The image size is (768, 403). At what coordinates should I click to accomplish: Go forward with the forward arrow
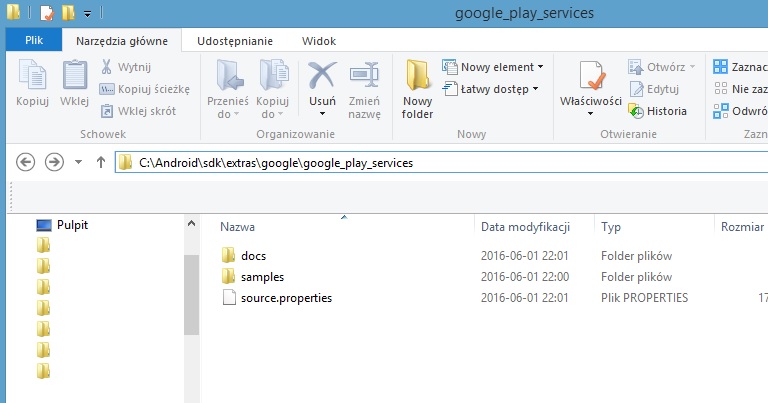[54, 162]
